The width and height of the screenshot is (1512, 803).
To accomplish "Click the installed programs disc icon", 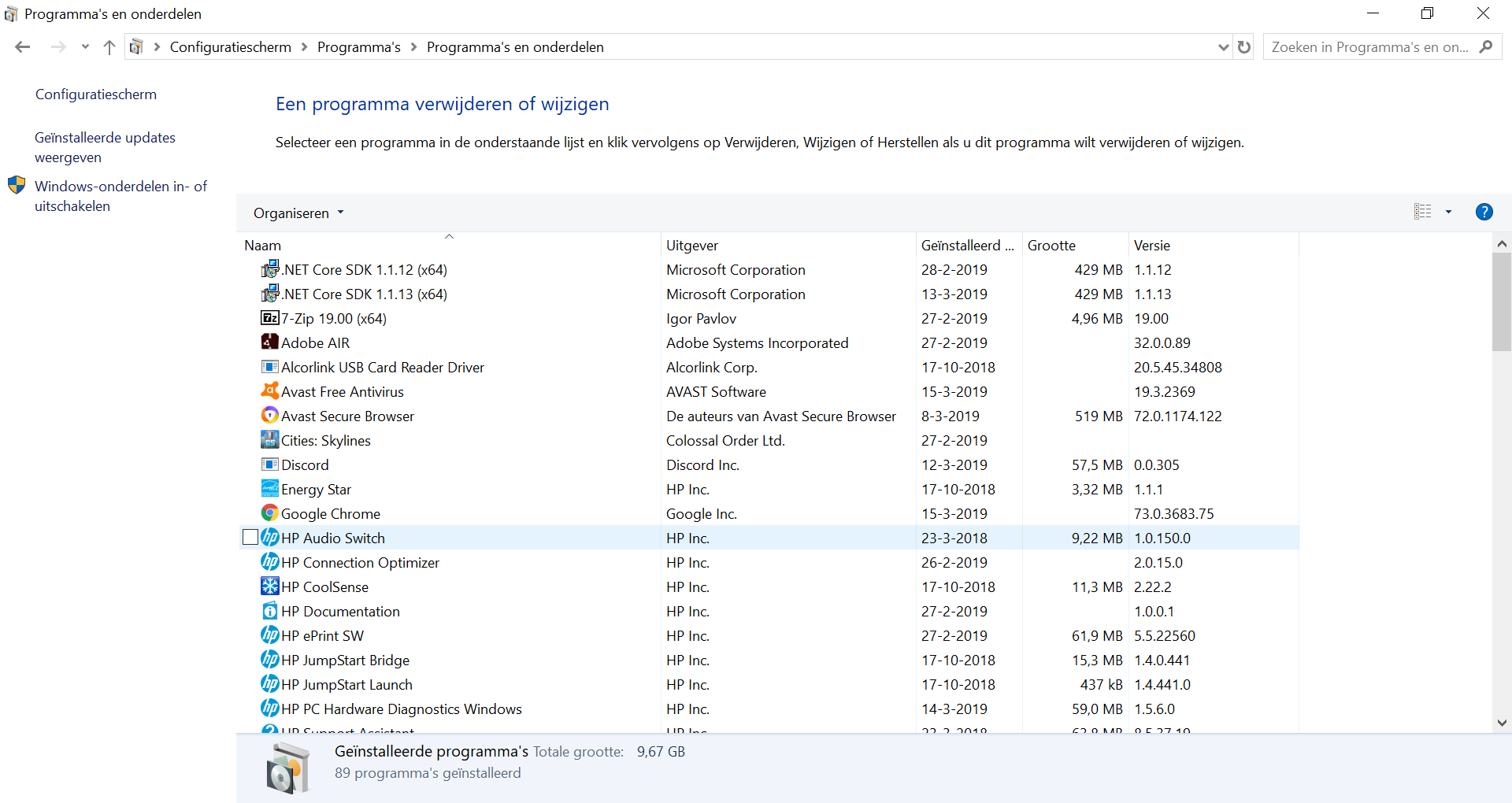I will (x=288, y=770).
